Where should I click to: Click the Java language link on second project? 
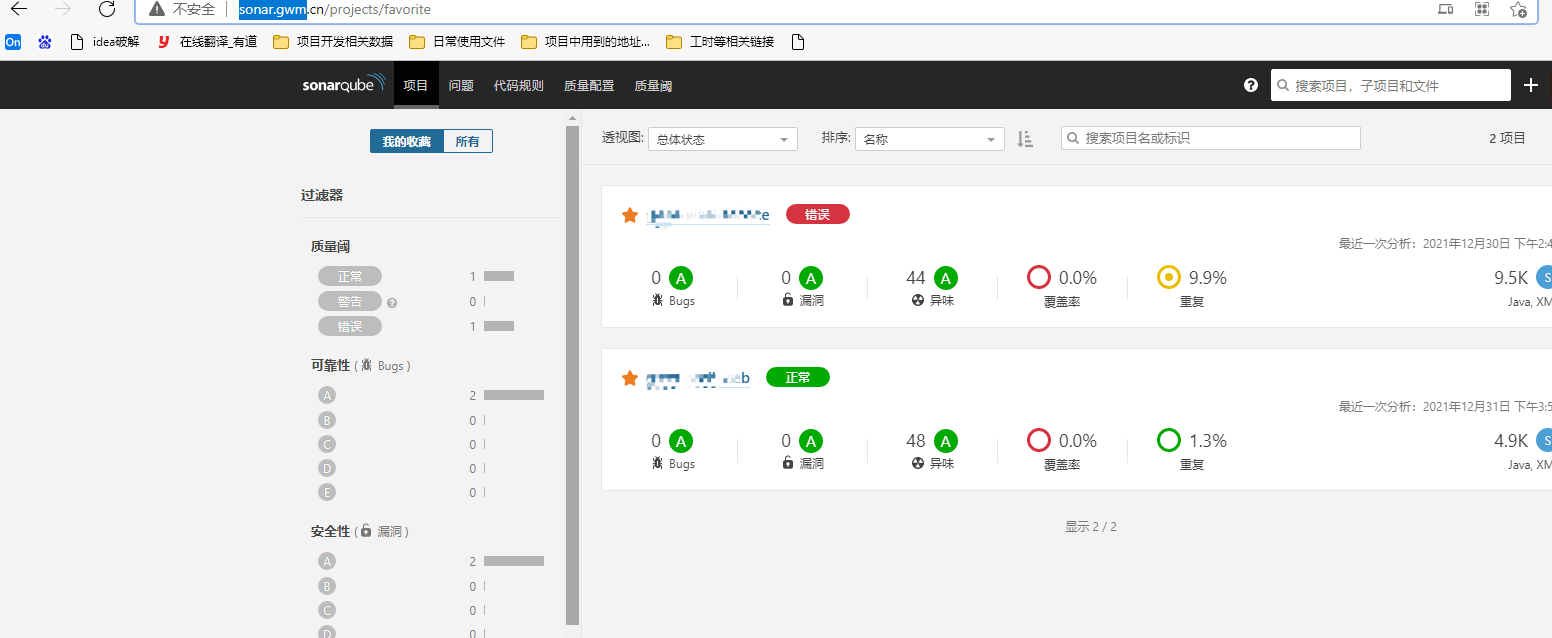pyautogui.click(x=1521, y=464)
